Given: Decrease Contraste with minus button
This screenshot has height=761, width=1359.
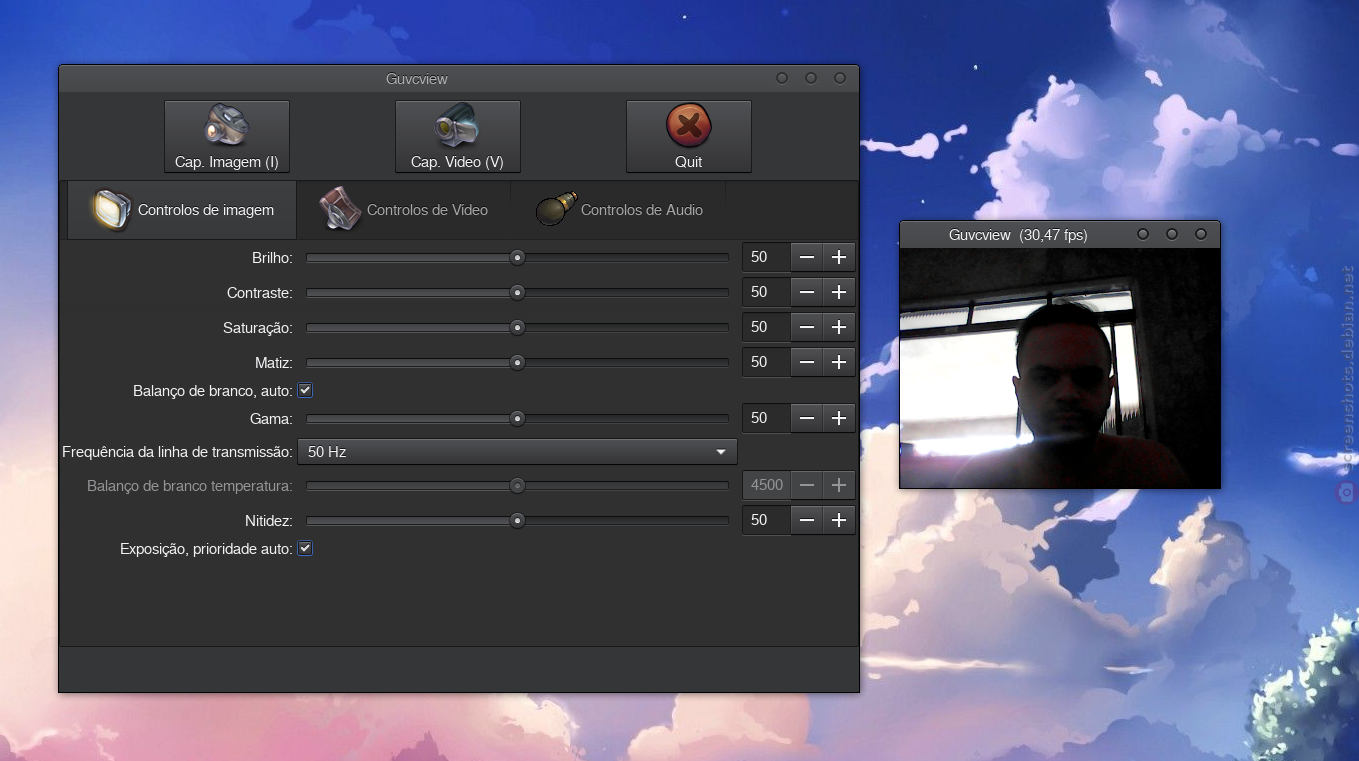Looking at the screenshot, I should 807,292.
